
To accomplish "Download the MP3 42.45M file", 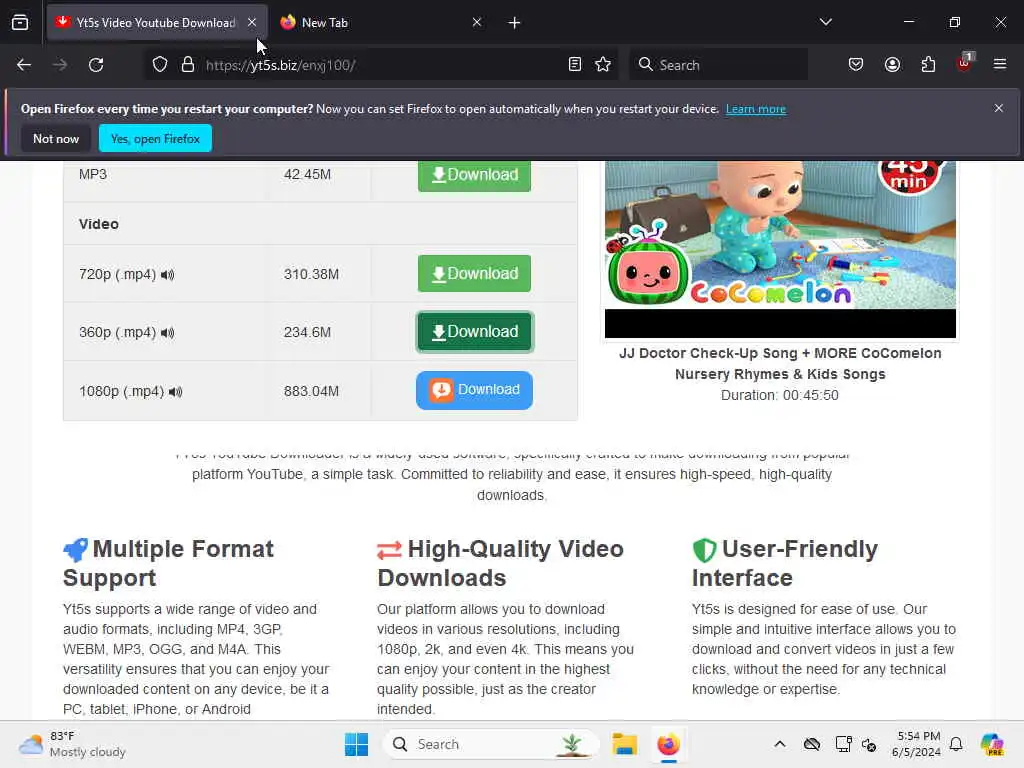I will pos(474,175).
